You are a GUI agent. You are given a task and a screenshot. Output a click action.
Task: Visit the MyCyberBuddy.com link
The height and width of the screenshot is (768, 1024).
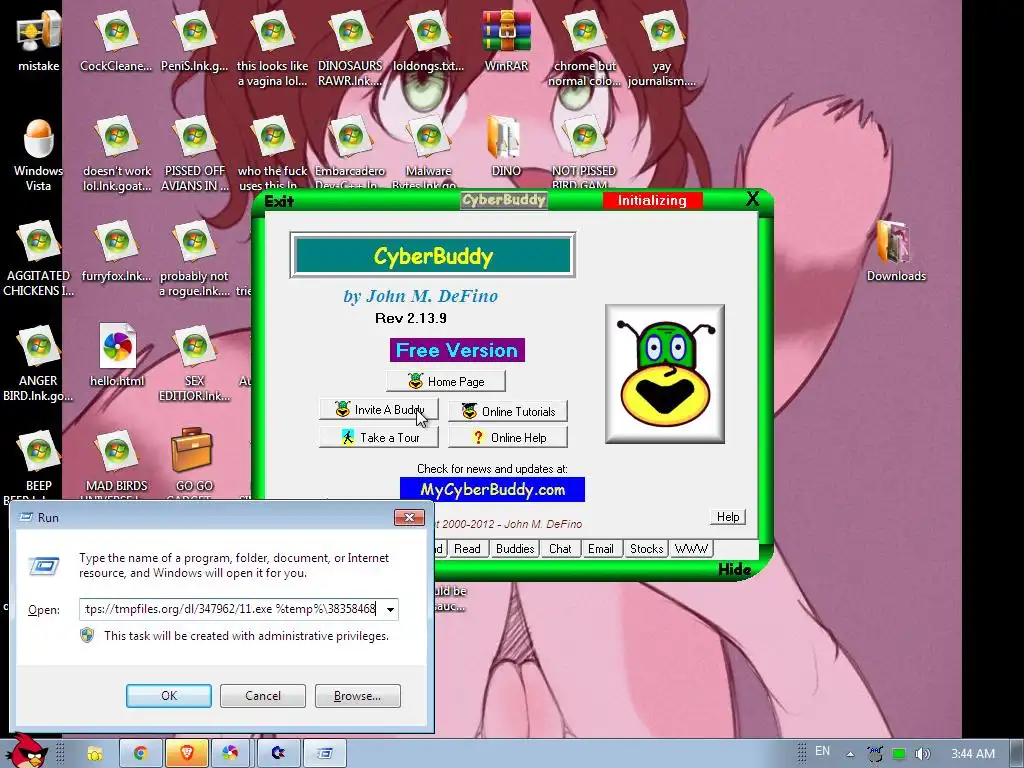point(492,490)
